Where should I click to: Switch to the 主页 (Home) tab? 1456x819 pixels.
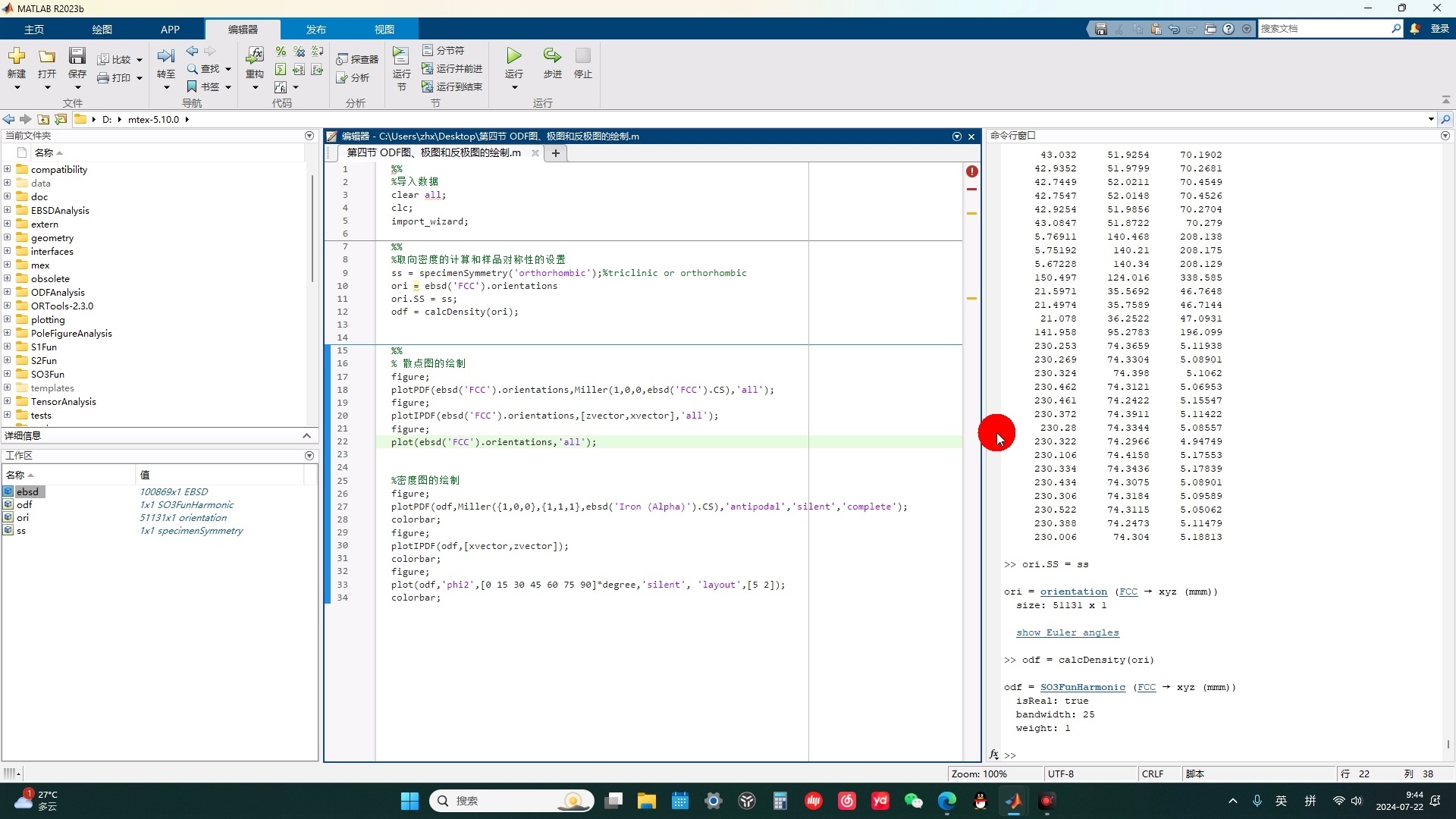click(34, 30)
